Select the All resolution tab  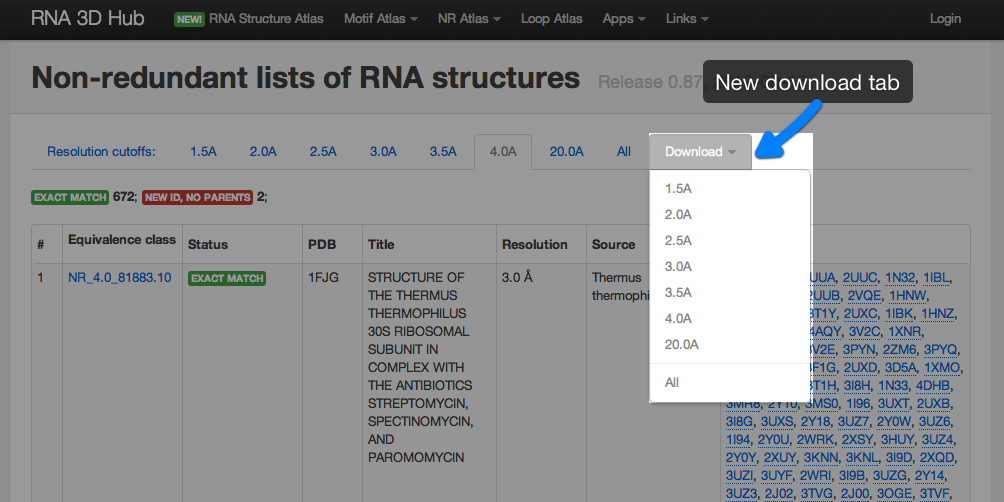624,152
